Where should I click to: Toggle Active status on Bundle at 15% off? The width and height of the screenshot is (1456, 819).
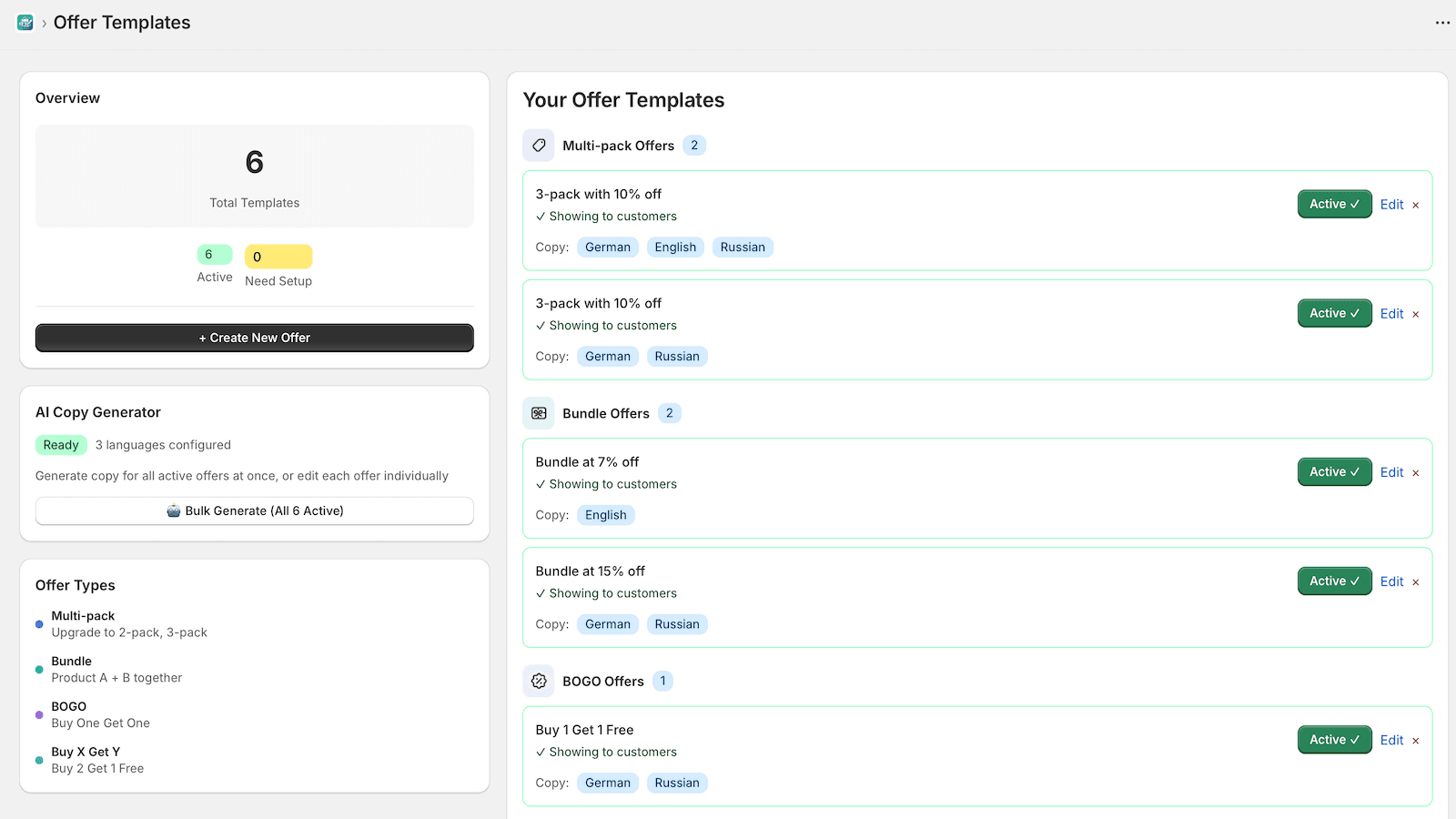(1334, 581)
